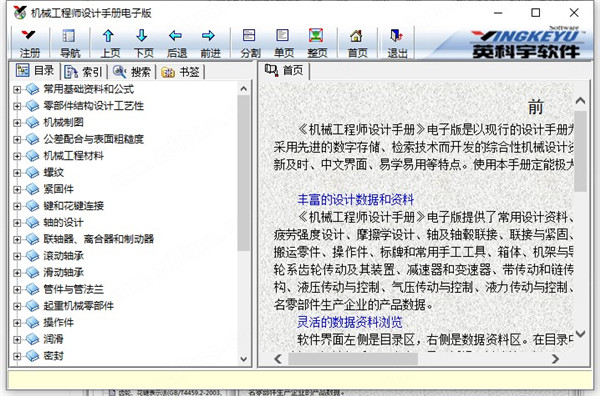Click the contents tree scroll up arrow
This screenshot has height=396, width=600.
coord(244,89)
